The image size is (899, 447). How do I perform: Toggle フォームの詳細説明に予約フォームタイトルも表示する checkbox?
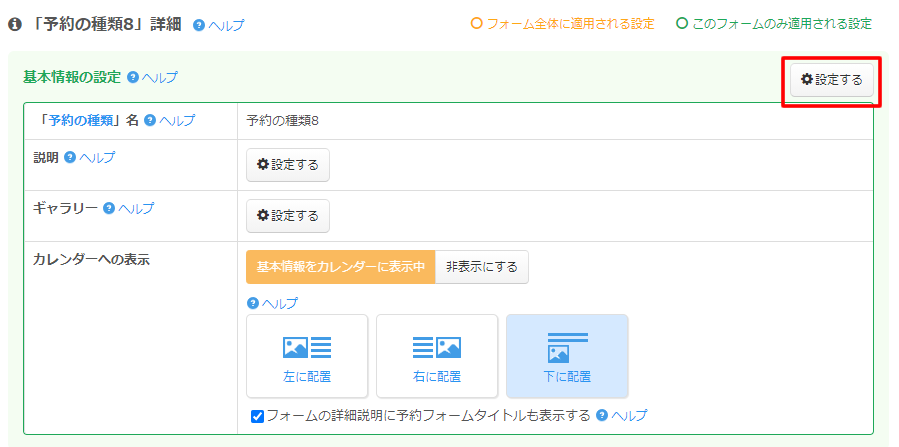(257, 416)
